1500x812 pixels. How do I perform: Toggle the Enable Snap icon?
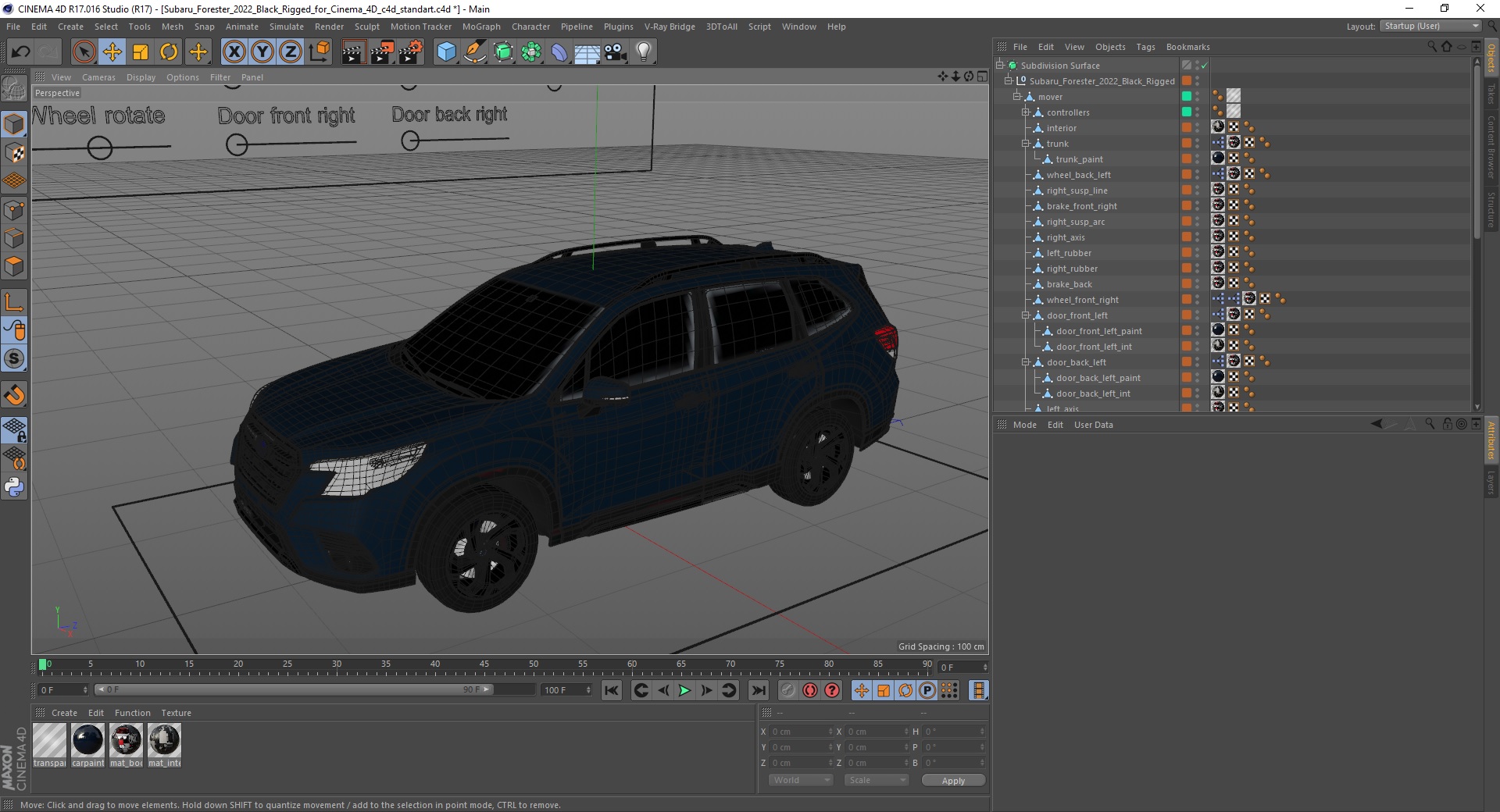(14, 395)
